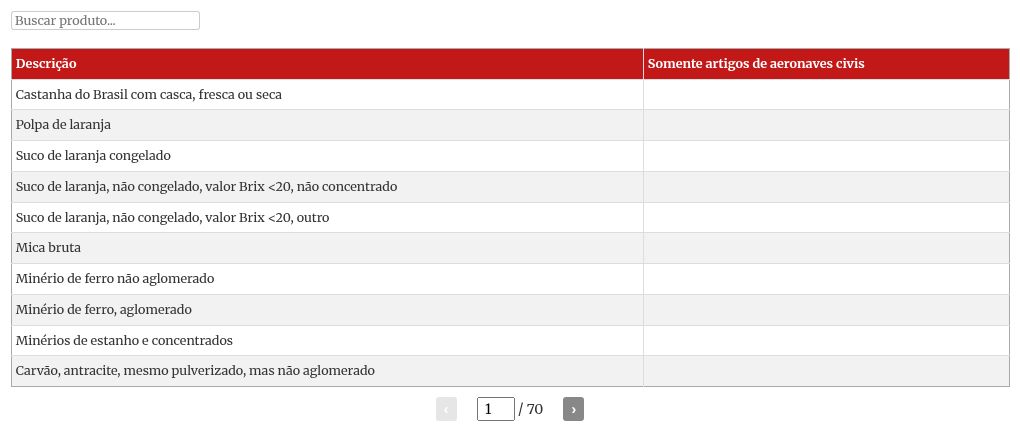Click the page number input box
Screen dimensions: 1020x442
[x=495, y=409]
